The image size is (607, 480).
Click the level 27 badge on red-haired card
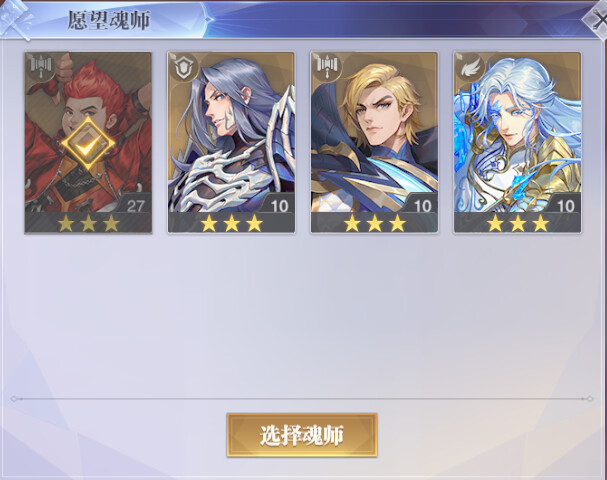[x=135, y=205]
